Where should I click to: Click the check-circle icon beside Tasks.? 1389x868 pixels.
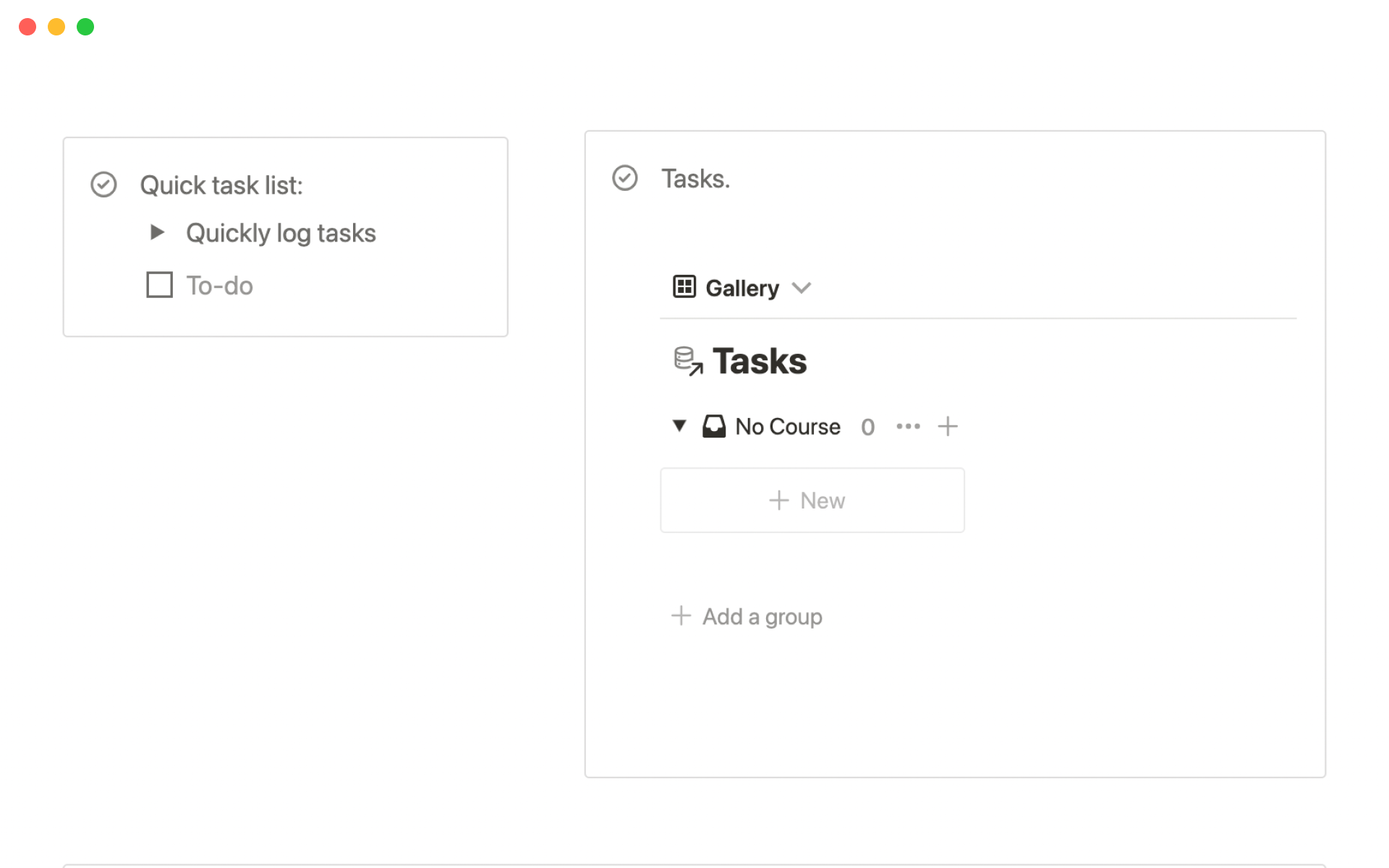pyautogui.click(x=624, y=178)
